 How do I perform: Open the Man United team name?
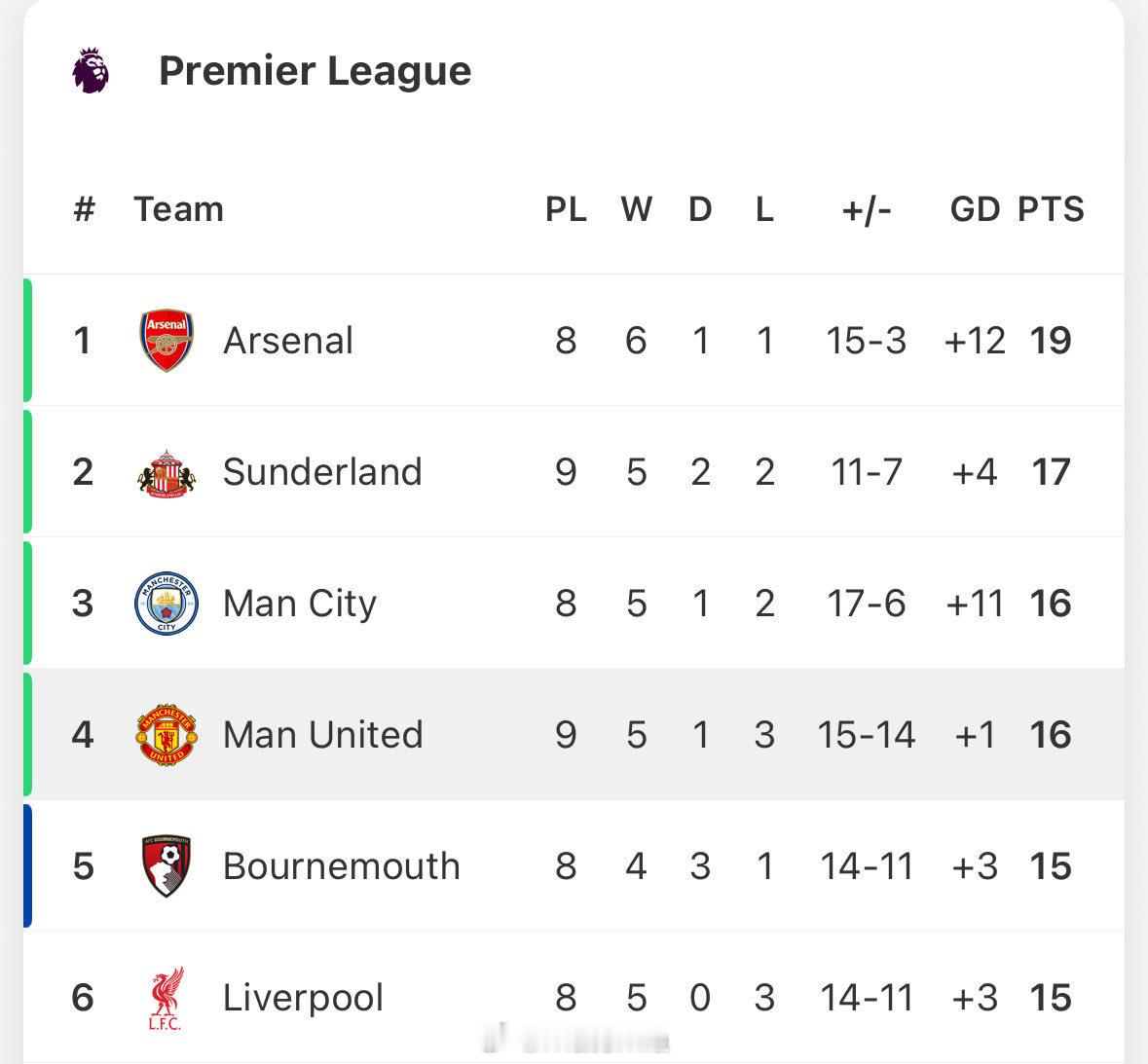(322, 735)
